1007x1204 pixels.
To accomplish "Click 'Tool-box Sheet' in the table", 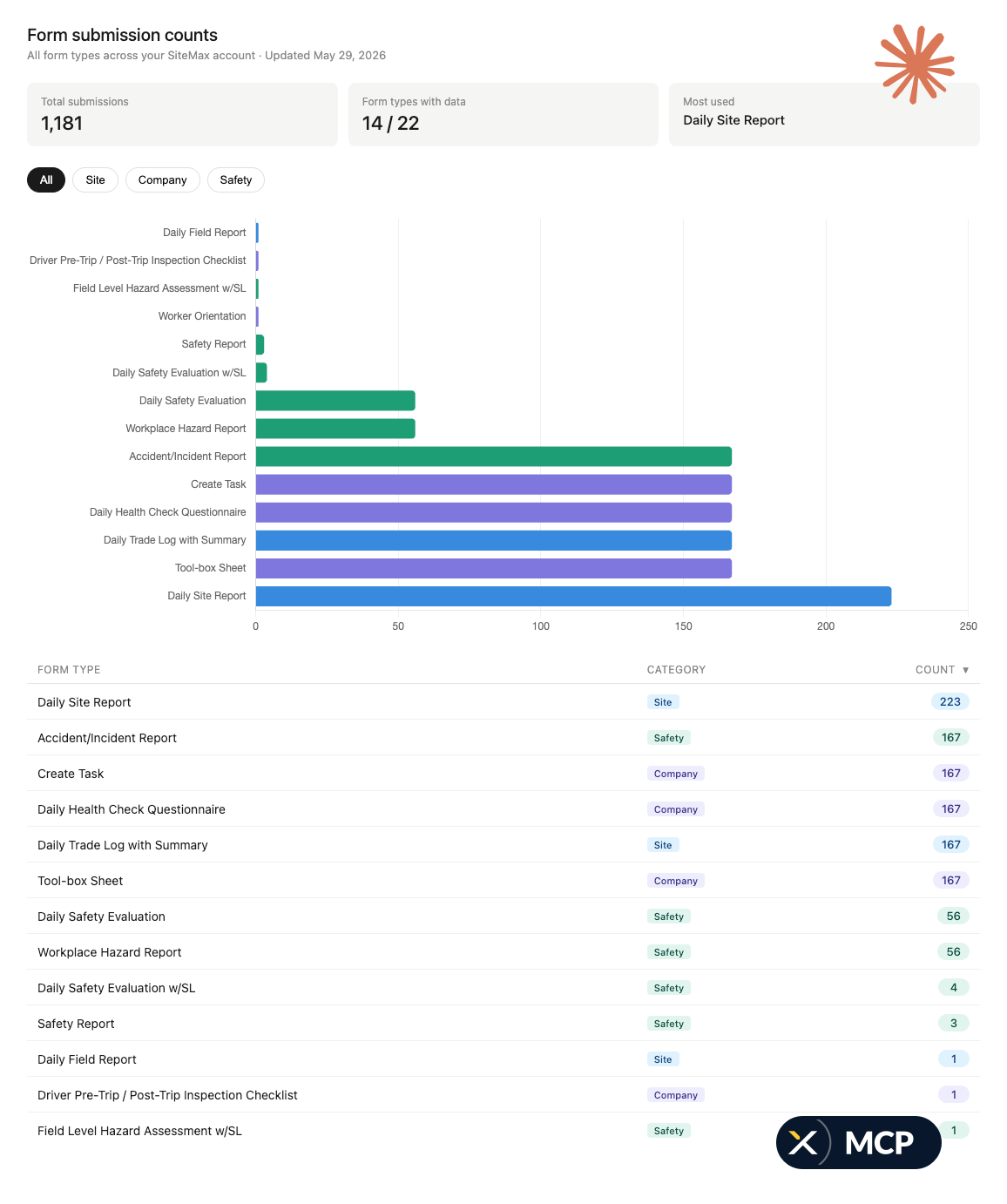I will 80,881.
